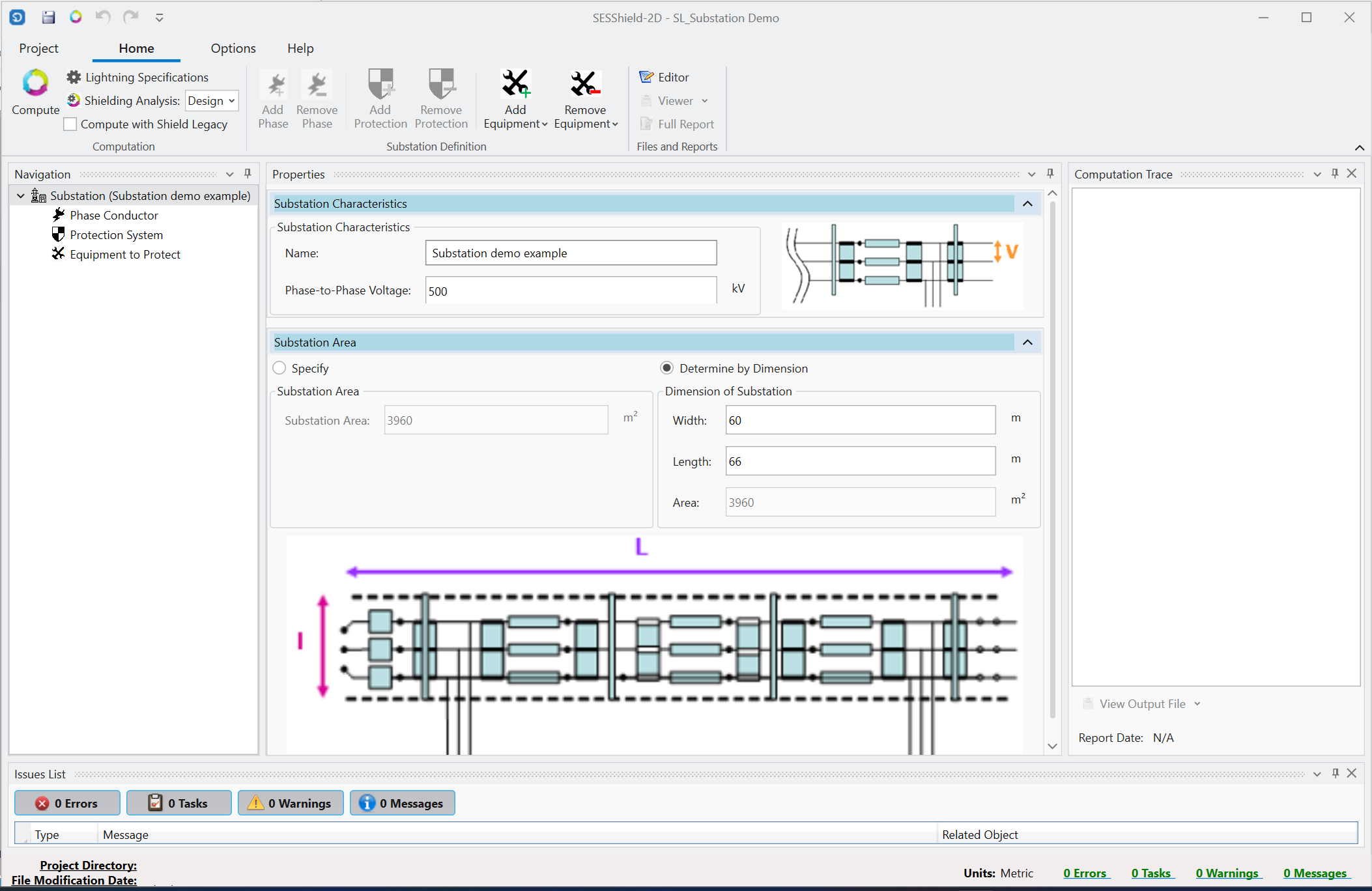The image size is (1372, 891).
Task: Select Protection System in navigation tree
Action: tap(116, 235)
